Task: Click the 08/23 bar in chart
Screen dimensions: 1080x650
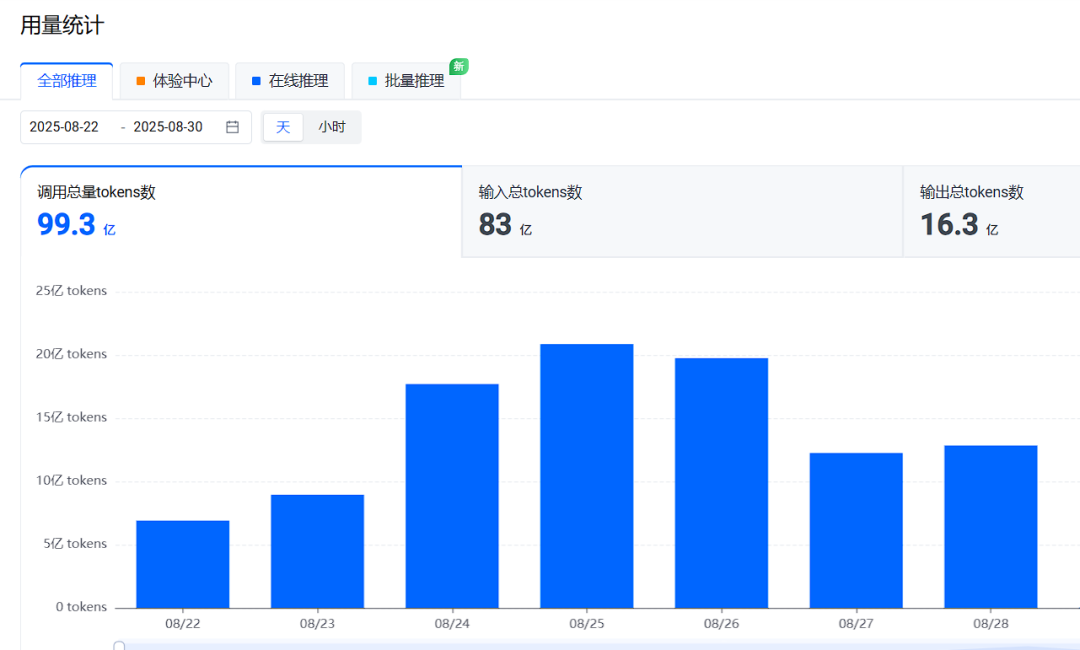Action: [x=317, y=551]
